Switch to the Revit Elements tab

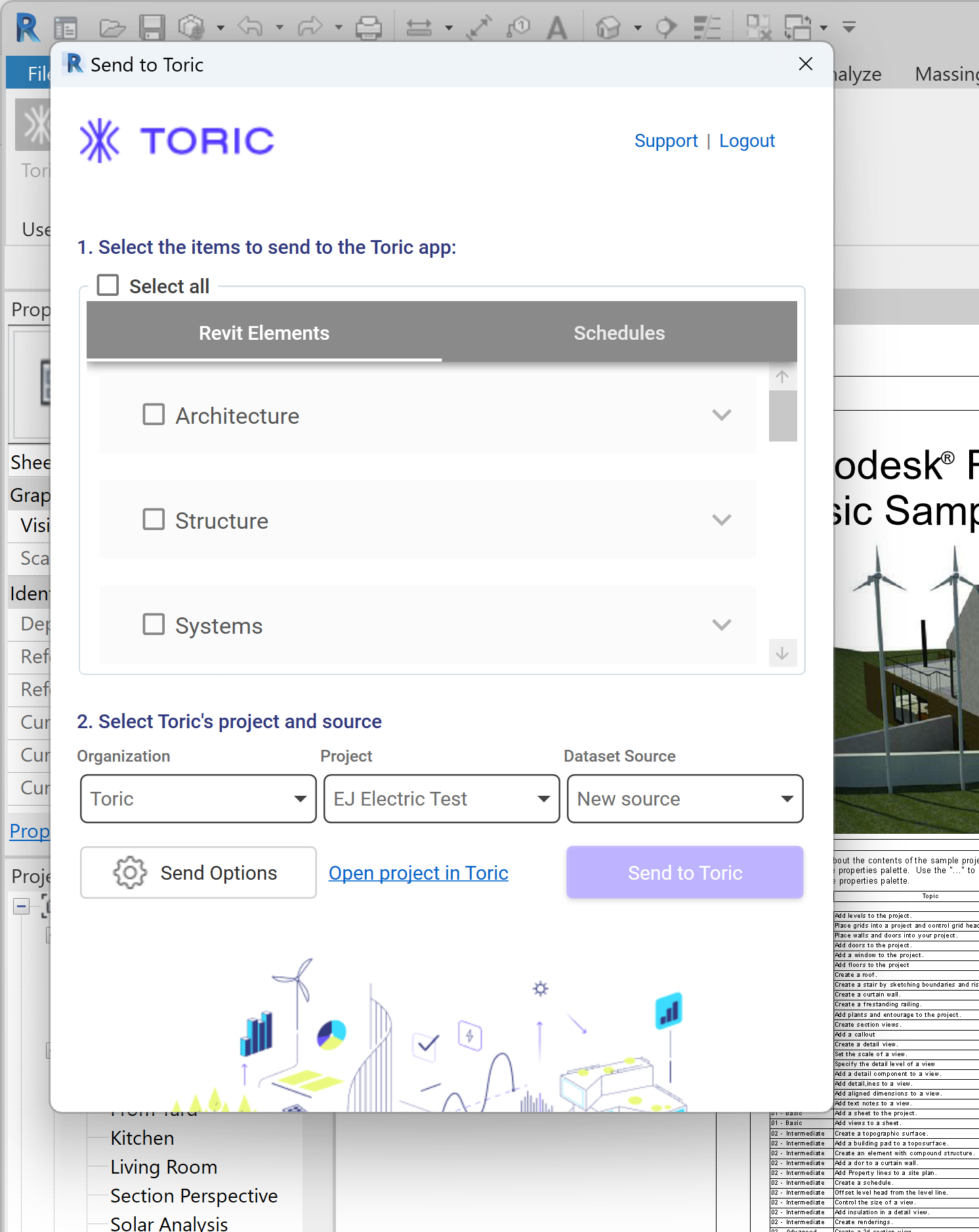click(x=264, y=333)
